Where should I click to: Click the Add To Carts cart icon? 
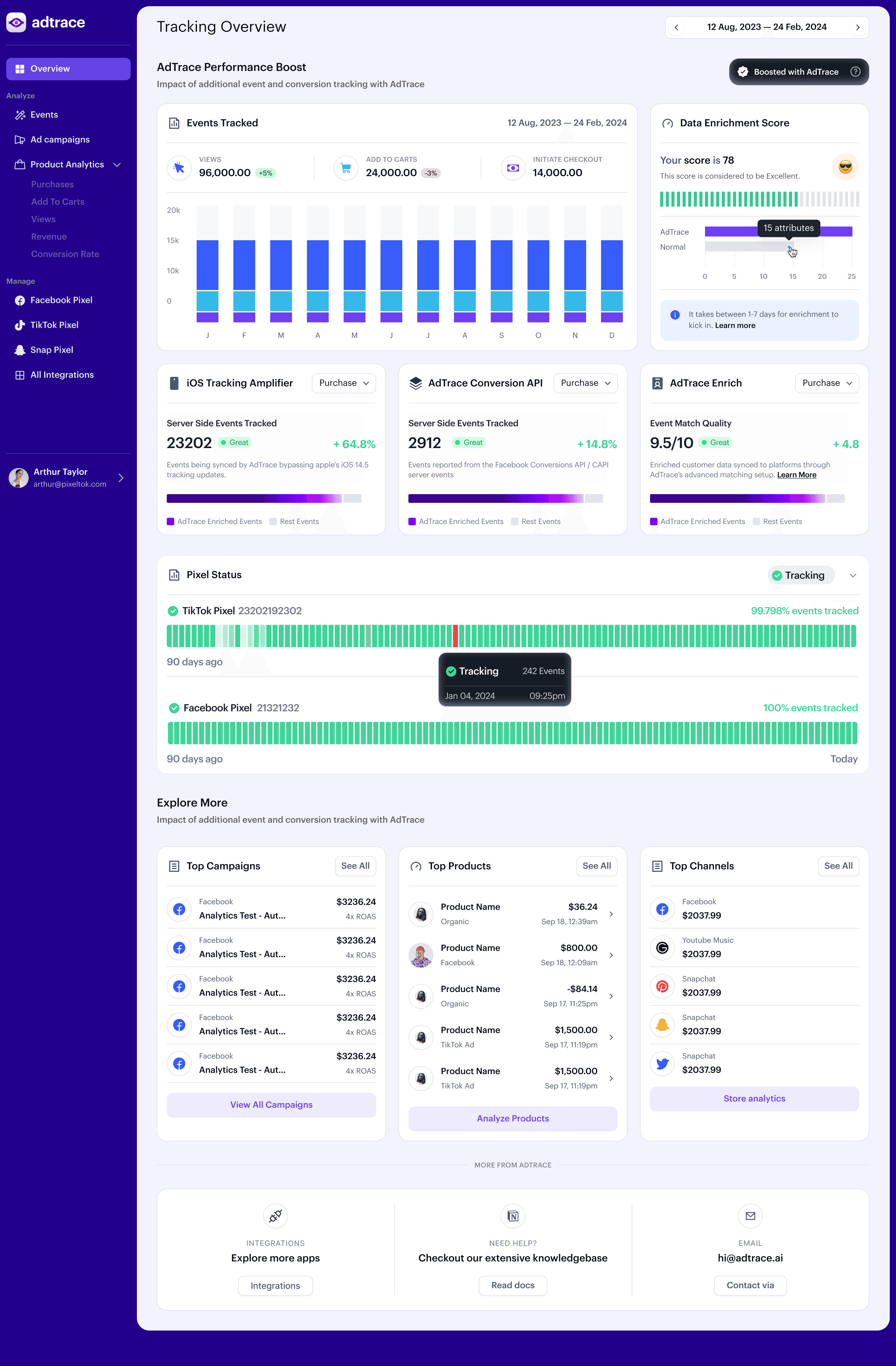[x=346, y=168]
